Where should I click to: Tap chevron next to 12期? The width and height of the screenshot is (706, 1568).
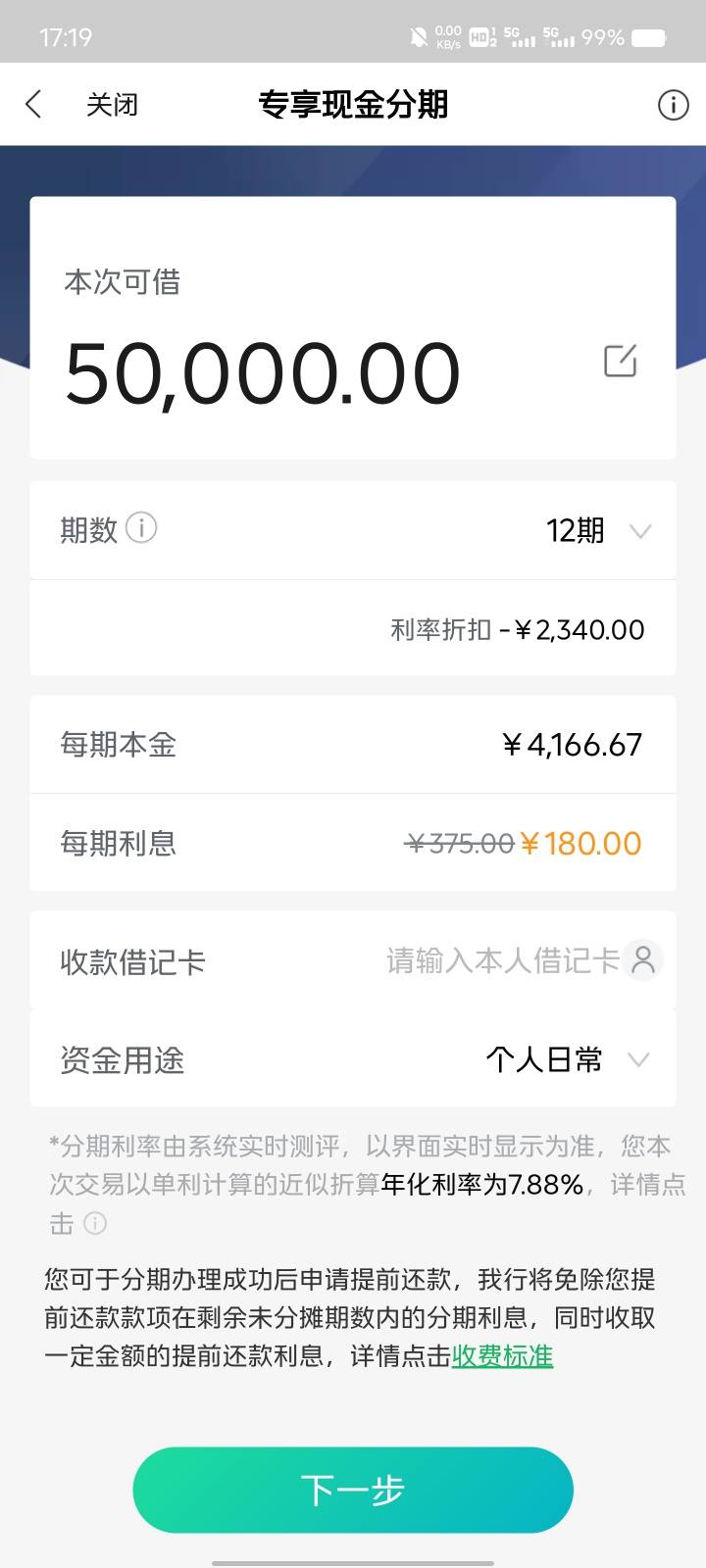(640, 532)
